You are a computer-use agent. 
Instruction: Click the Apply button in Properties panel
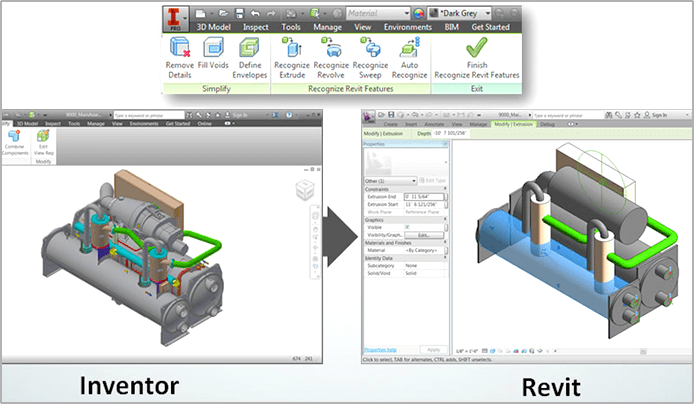click(x=433, y=350)
